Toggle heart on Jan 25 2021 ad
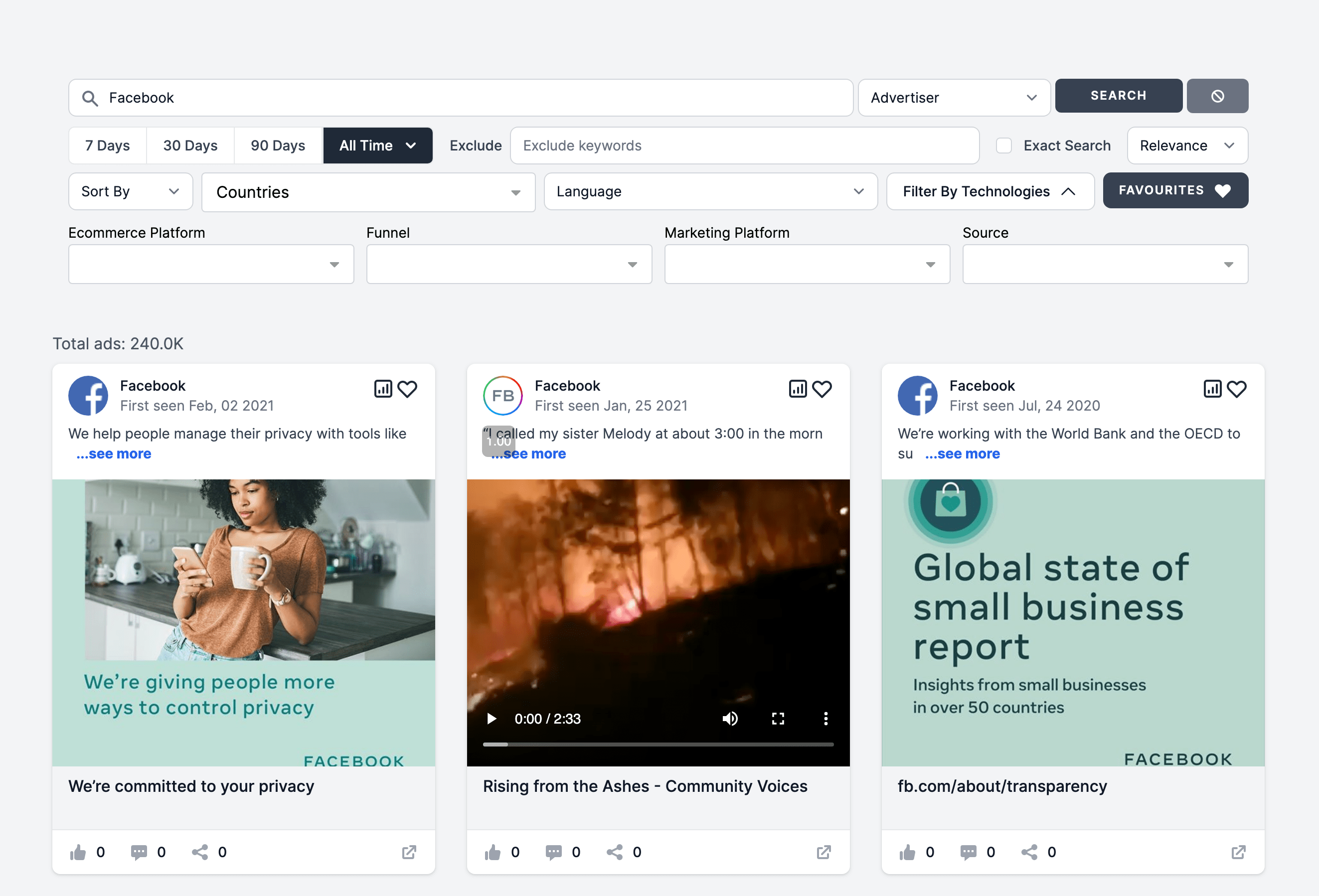 822,389
